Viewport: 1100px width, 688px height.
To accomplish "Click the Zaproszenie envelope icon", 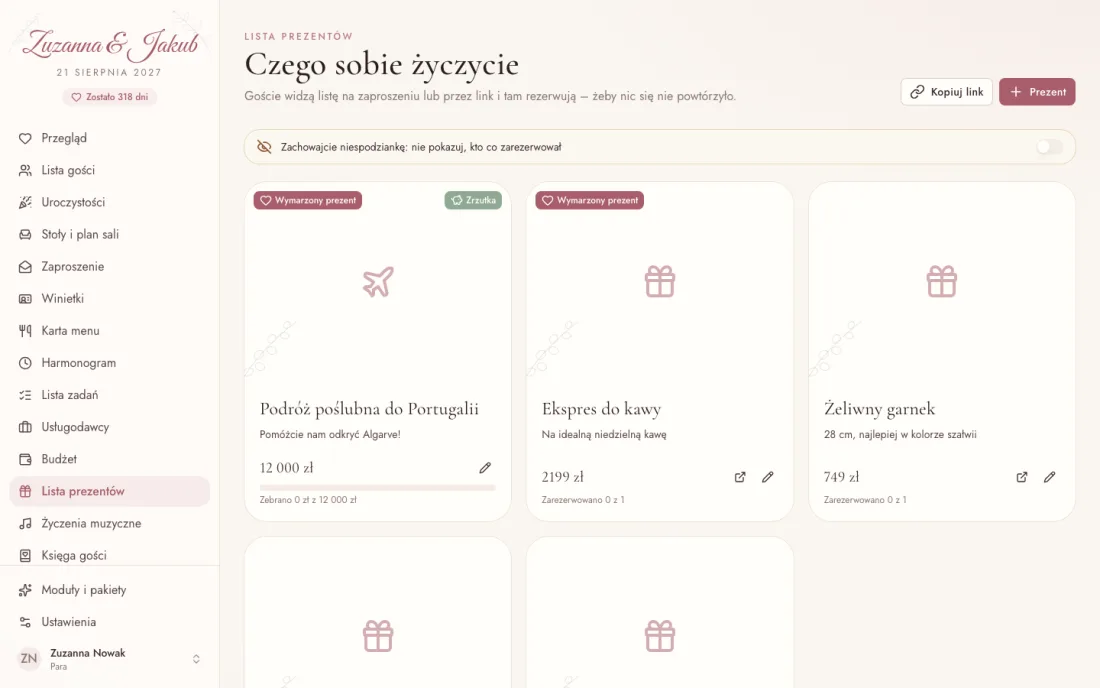I will (25, 267).
